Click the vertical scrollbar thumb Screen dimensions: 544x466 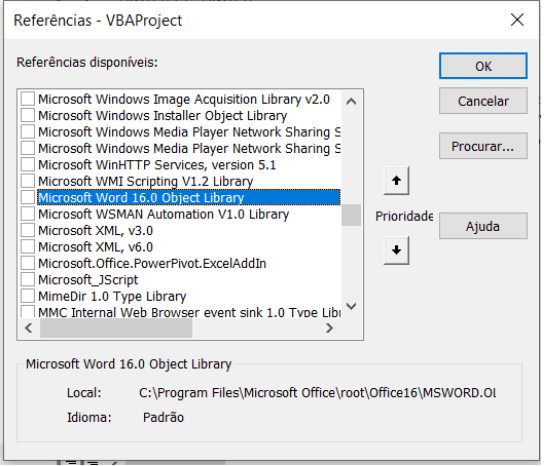[x=351, y=215]
